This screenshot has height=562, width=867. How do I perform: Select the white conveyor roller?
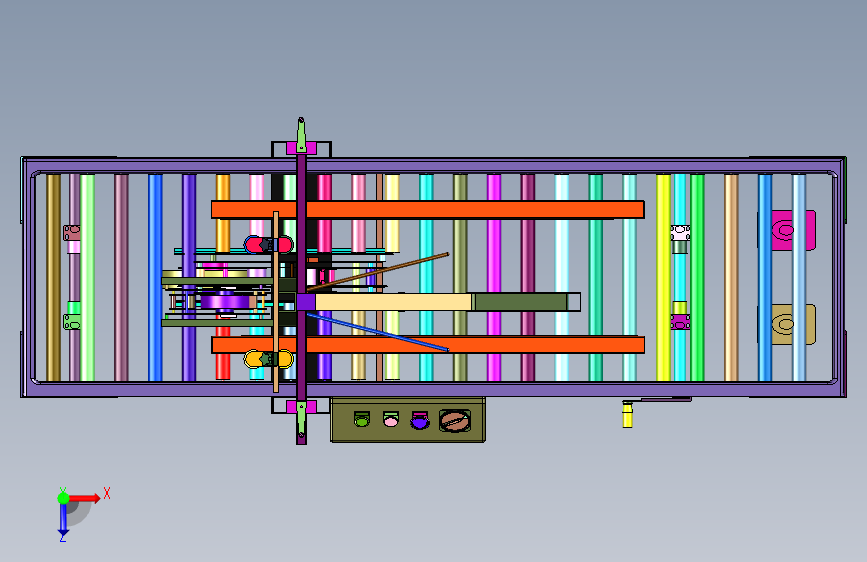[562, 278]
